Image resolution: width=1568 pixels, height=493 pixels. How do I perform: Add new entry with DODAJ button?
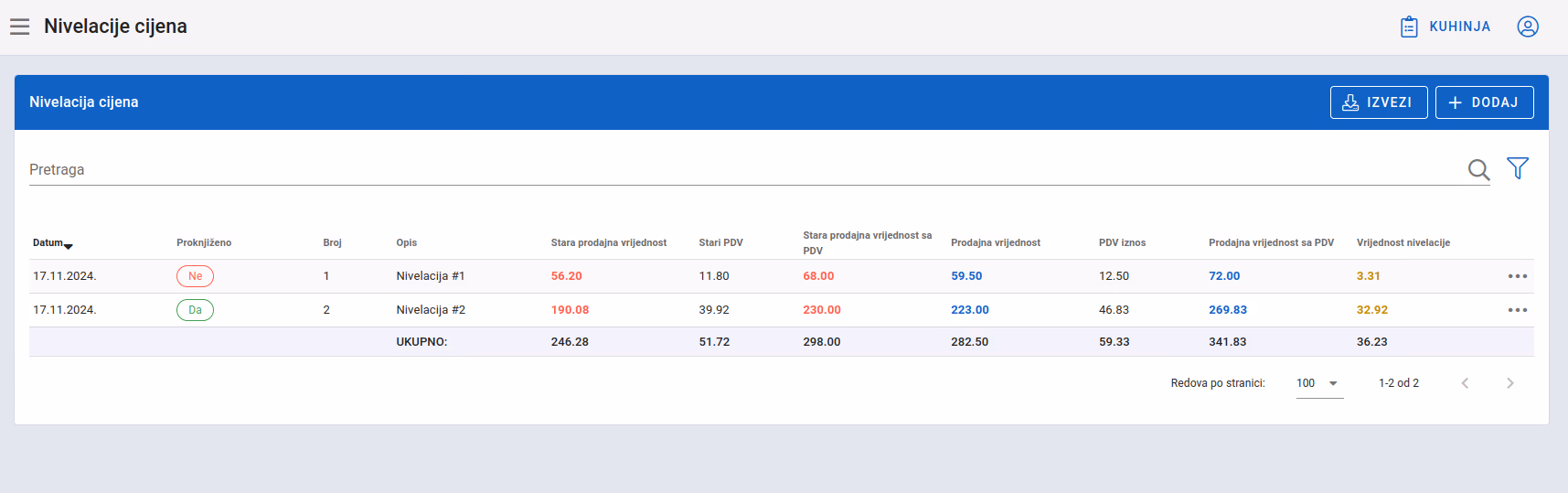[x=1485, y=102]
